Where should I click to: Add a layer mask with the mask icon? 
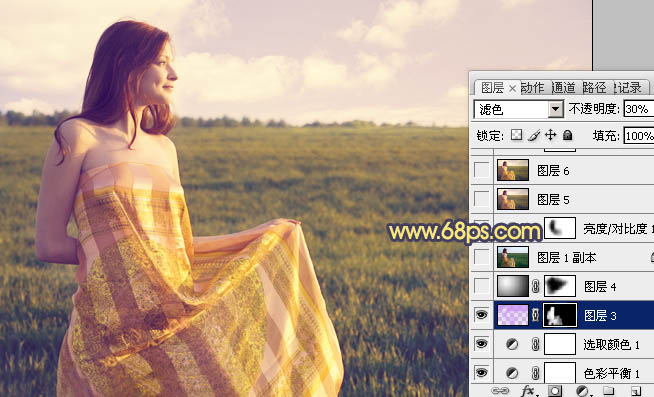click(x=555, y=391)
